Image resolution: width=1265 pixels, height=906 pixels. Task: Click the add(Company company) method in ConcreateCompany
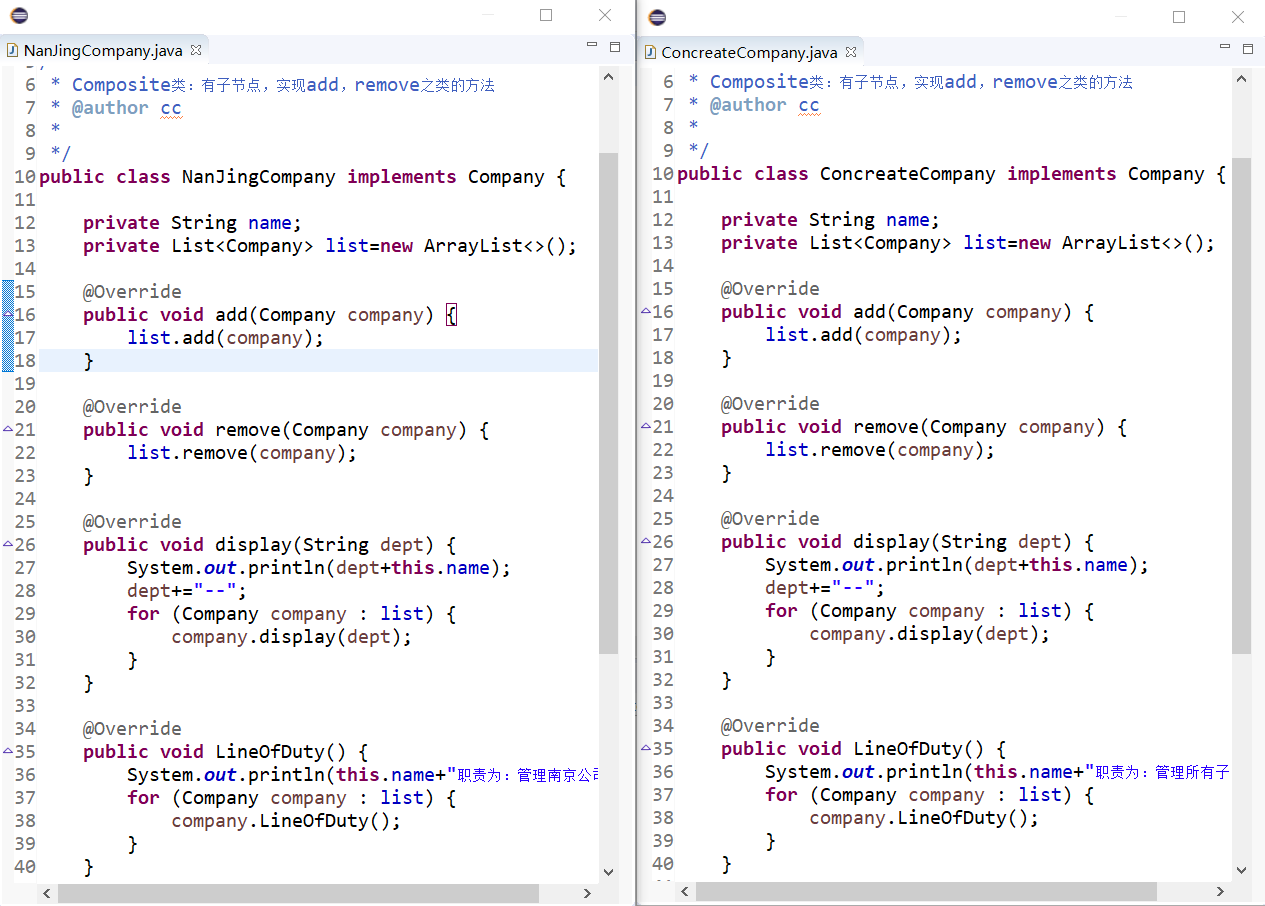coord(907,312)
